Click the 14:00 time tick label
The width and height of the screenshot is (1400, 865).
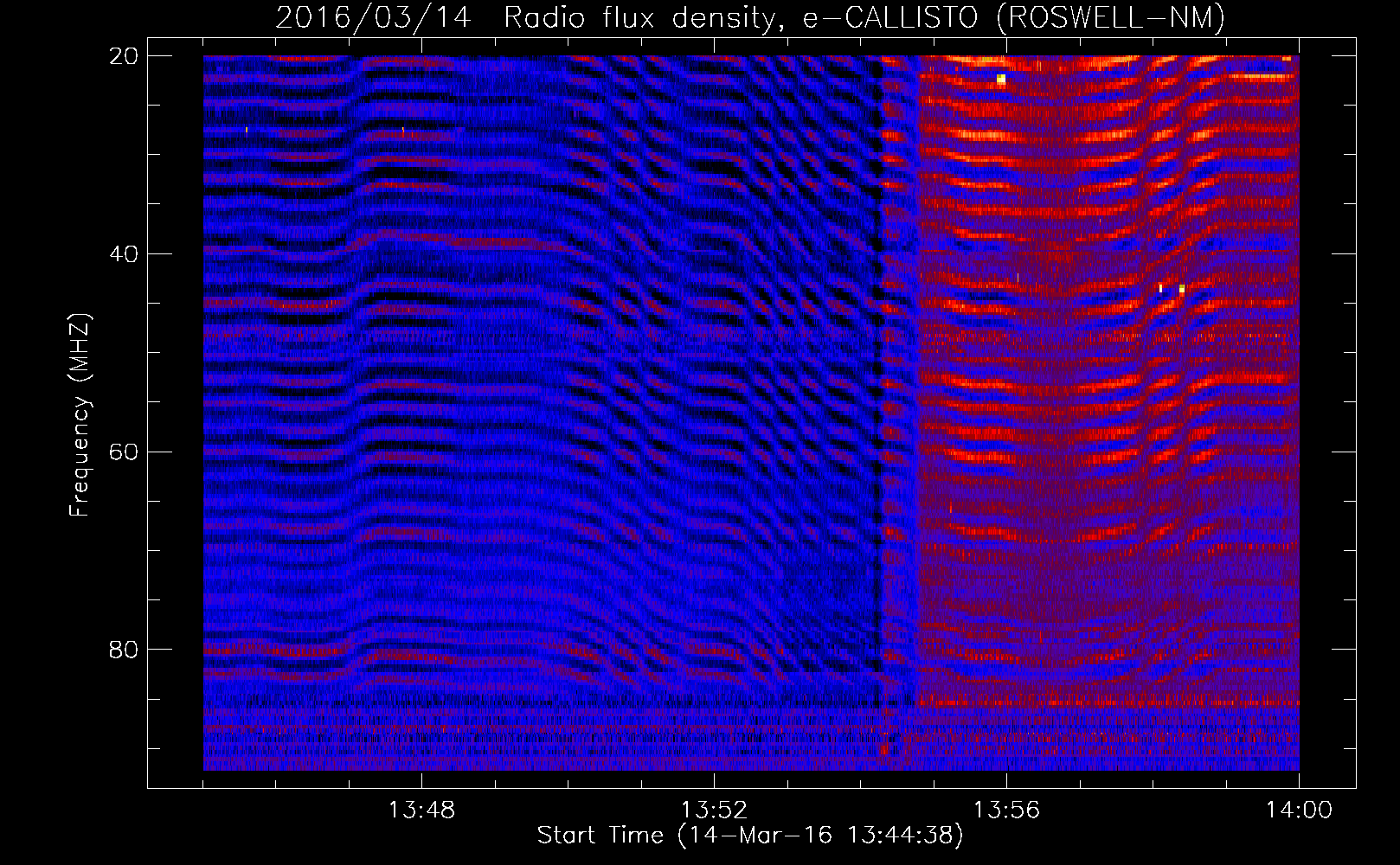[1299, 811]
